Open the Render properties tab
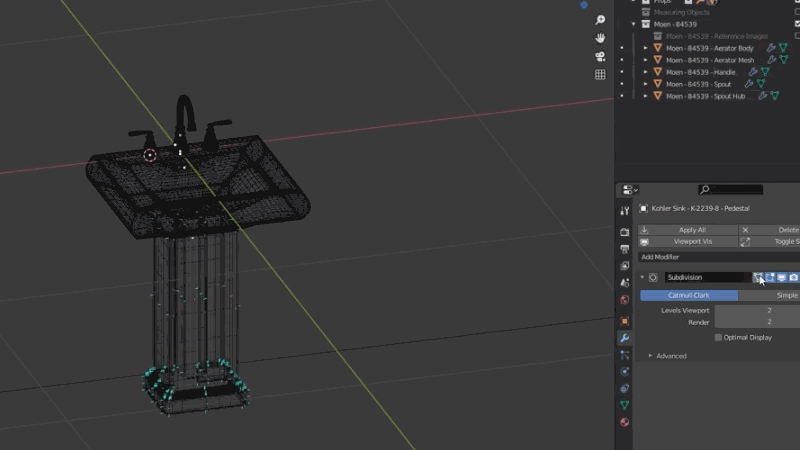The width and height of the screenshot is (800, 450). click(624, 232)
